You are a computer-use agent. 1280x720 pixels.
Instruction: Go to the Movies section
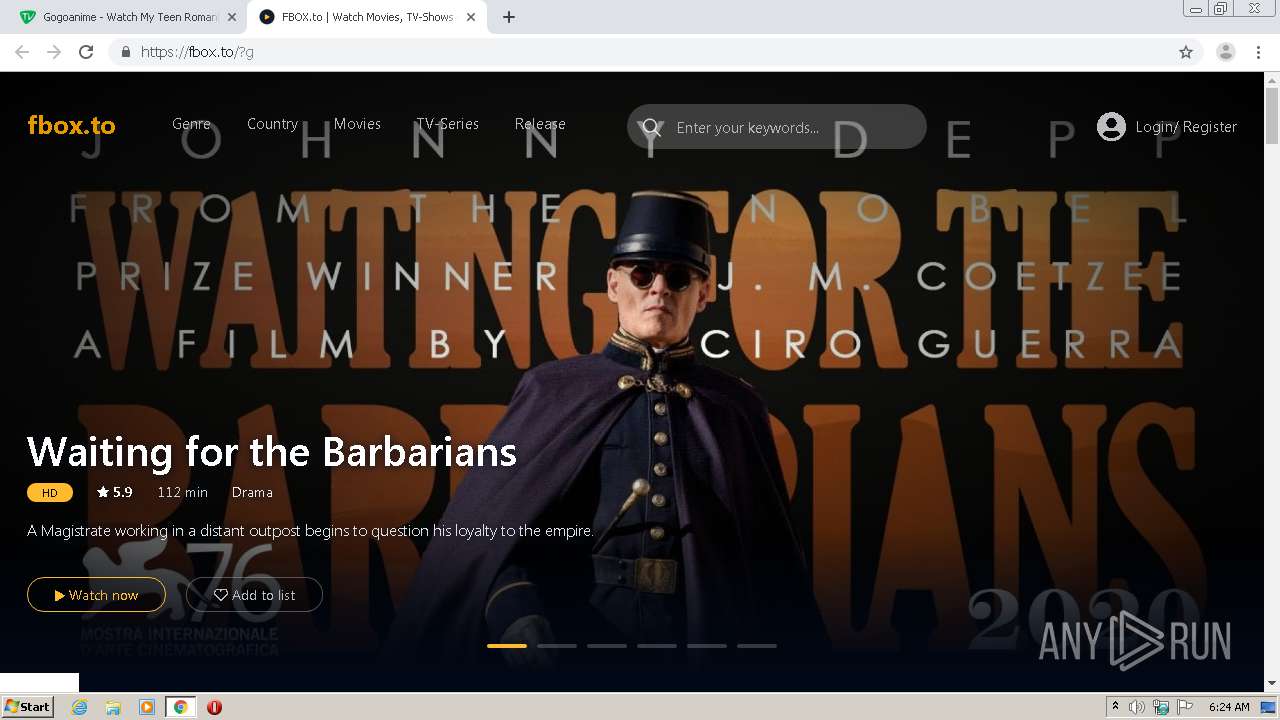pos(357,124)
